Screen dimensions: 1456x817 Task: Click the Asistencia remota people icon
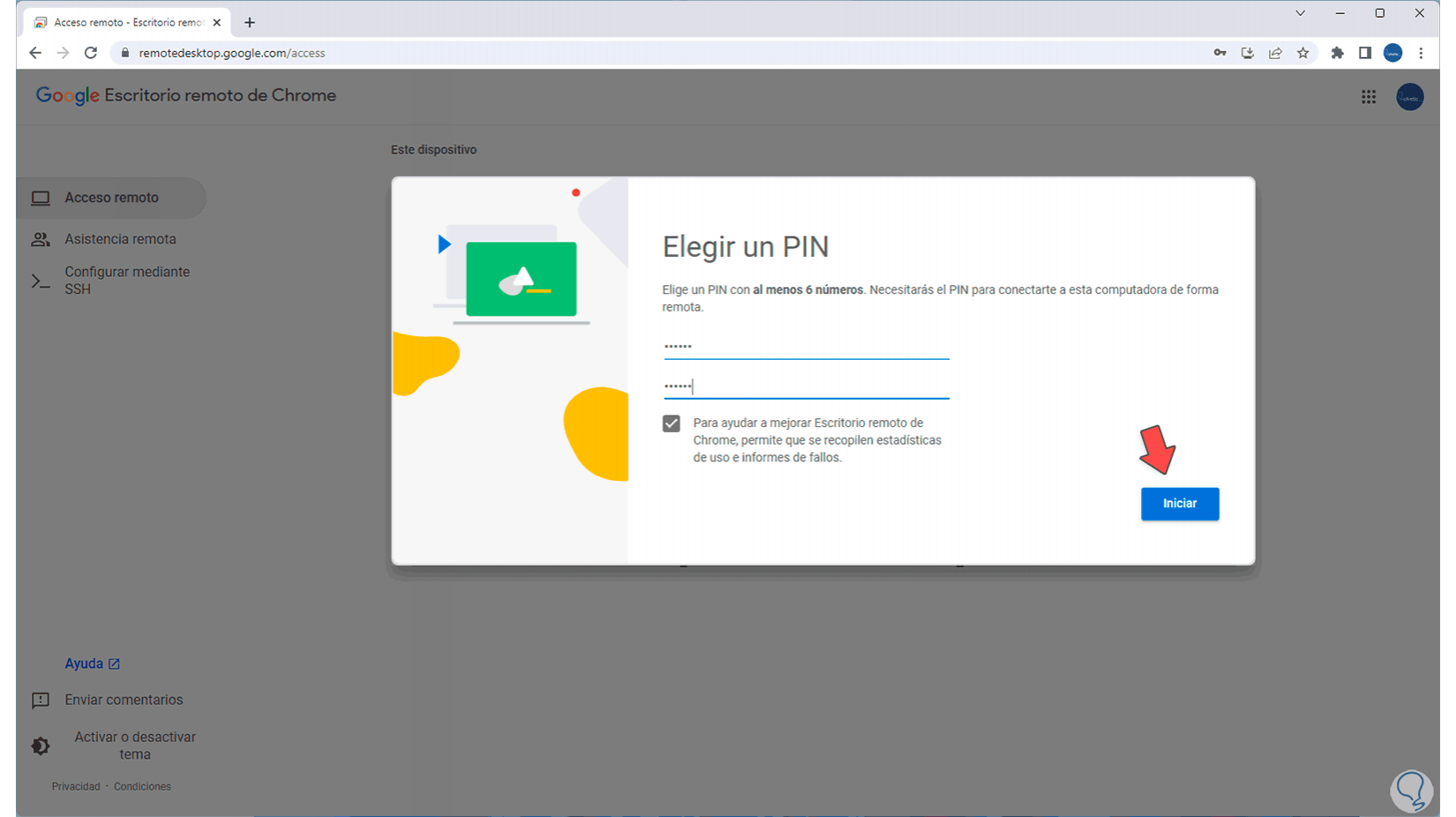click(x=41, y=239)
